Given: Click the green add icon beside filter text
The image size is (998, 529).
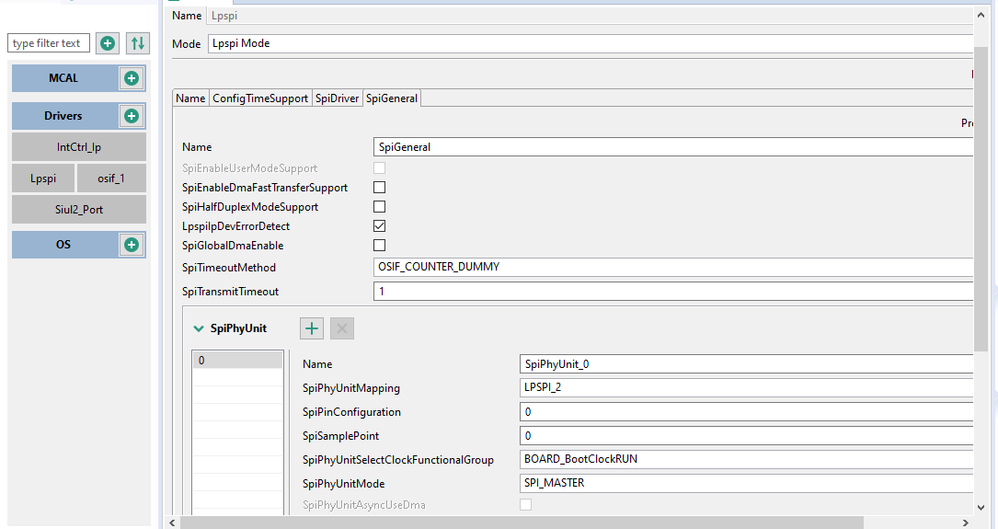Looking at the screenshot, I should click(x=108, y=43).
